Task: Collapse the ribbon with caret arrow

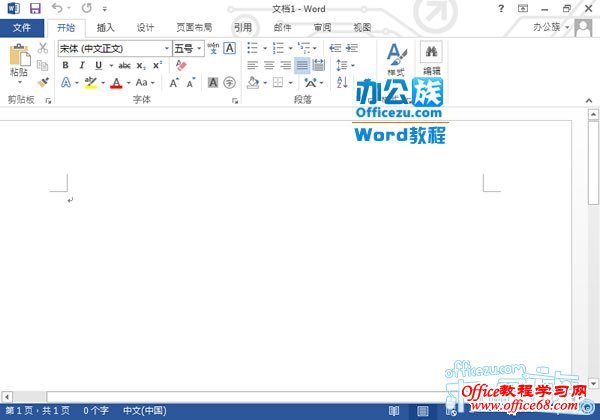Action: pos(589,101)
